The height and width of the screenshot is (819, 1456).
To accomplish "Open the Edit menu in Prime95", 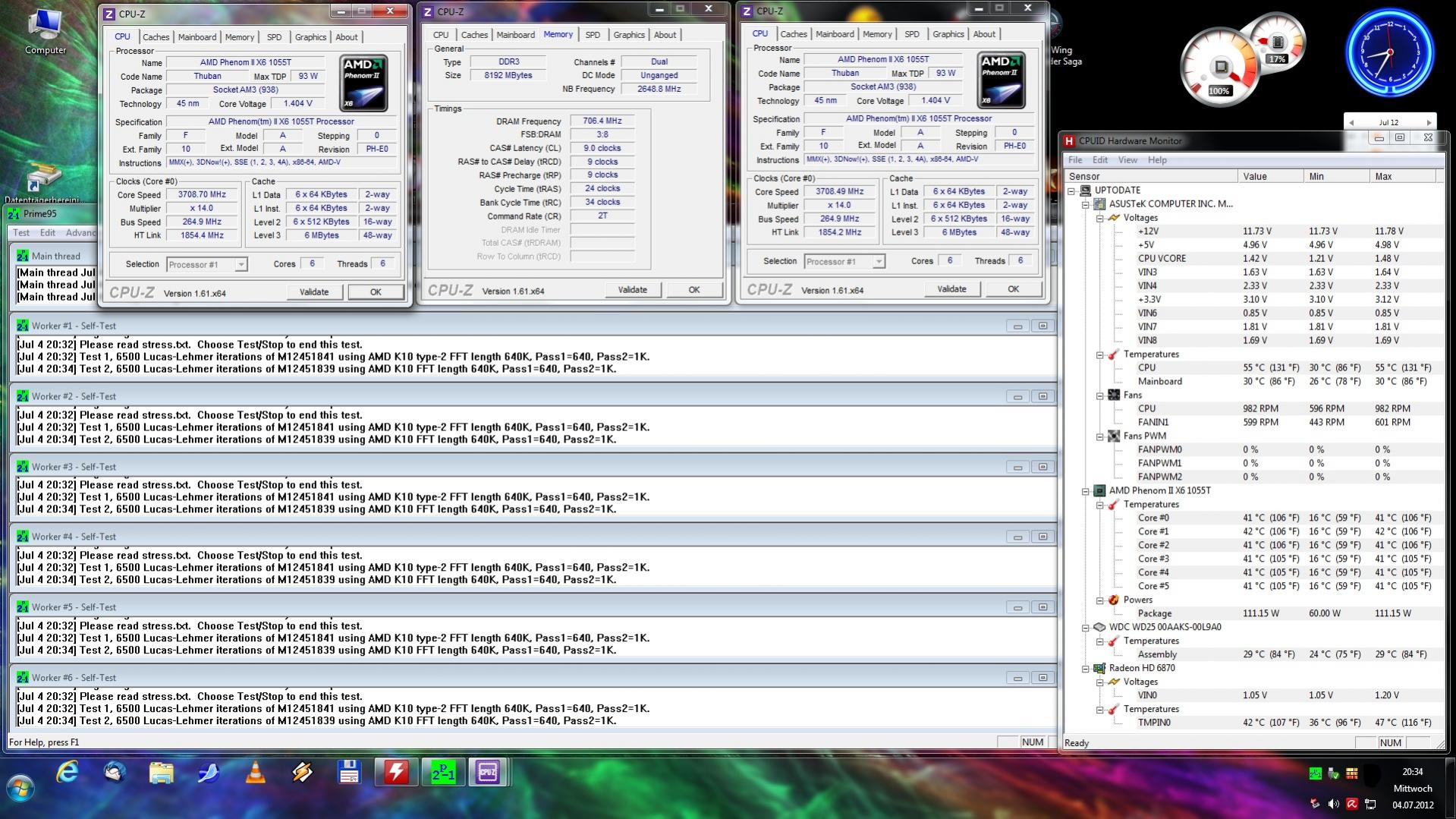I will click(48, 233).
